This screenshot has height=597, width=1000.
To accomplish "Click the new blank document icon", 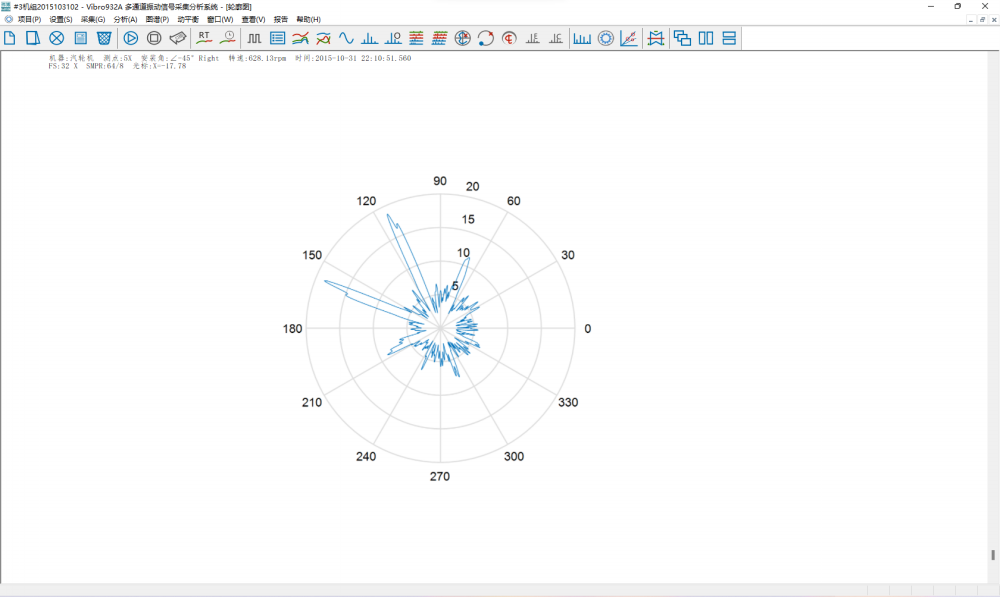I will 10,38.
